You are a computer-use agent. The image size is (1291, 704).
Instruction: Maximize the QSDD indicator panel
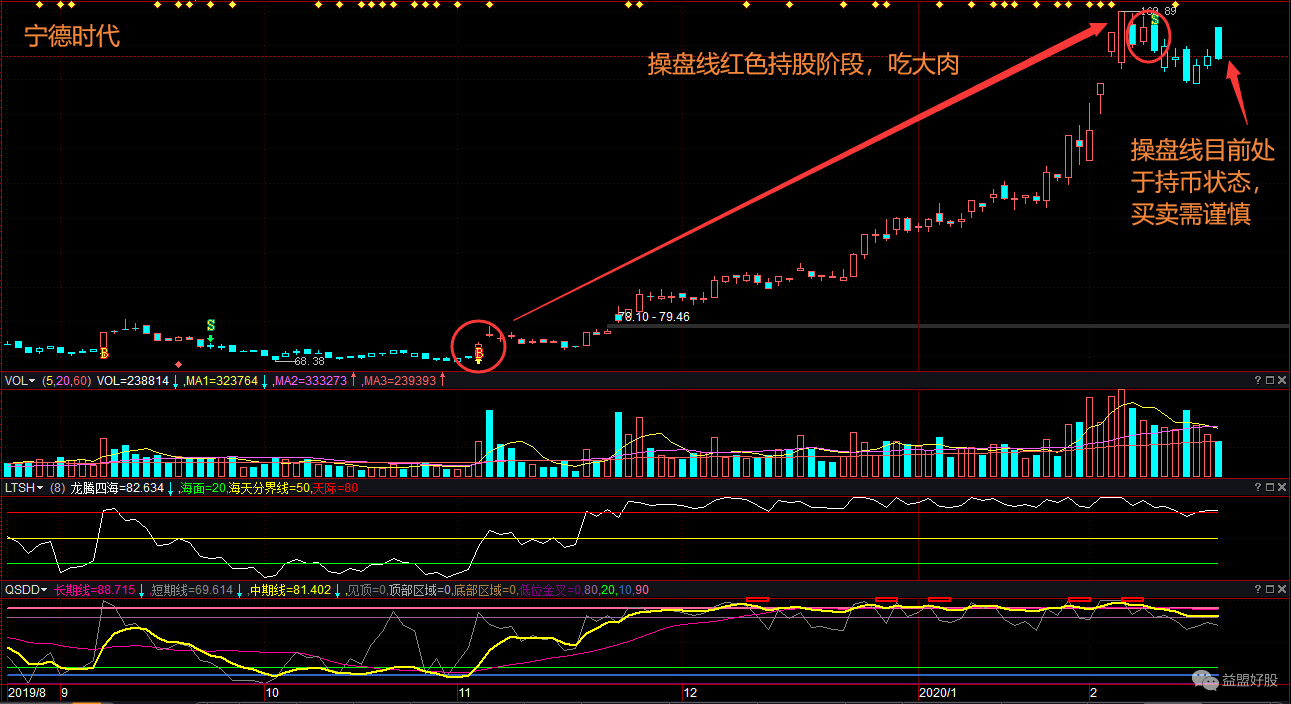[1269, 590]
